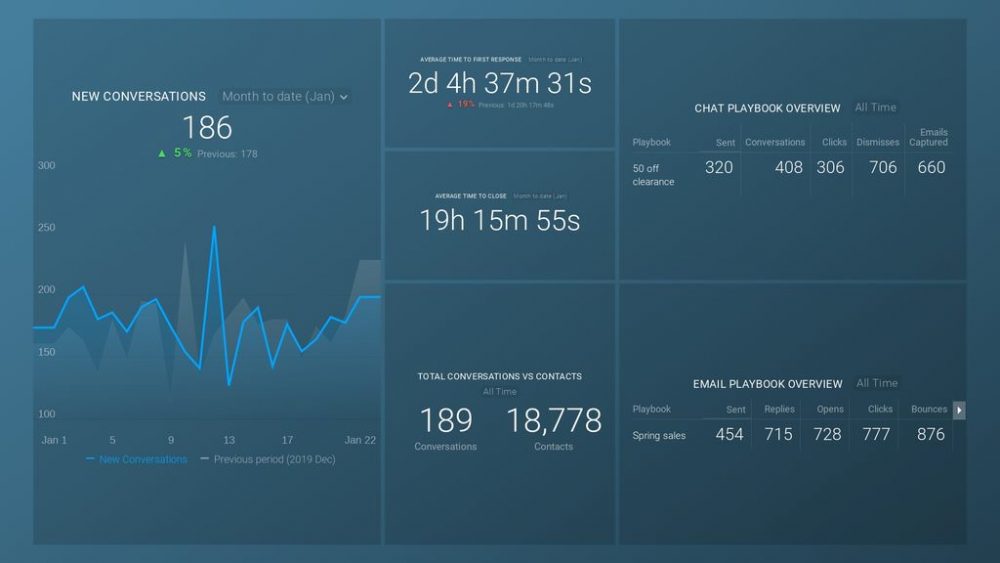1000x563 pixels.
Task: Select the Spring sales playbook row
Action: coord(659,436)
